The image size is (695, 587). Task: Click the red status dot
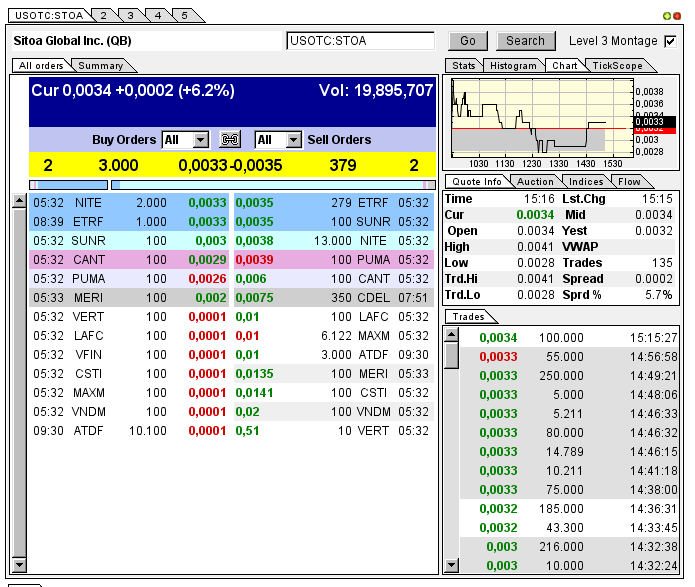[677, 16]
